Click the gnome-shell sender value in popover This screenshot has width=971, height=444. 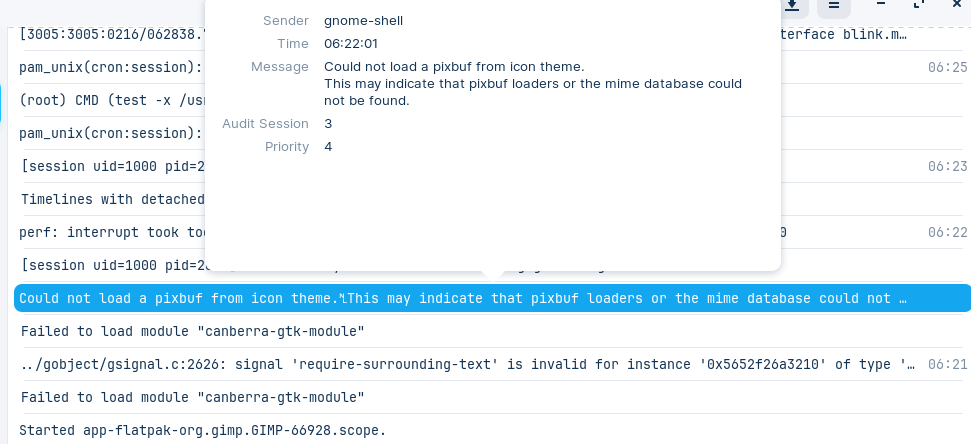tap(364, 20)
